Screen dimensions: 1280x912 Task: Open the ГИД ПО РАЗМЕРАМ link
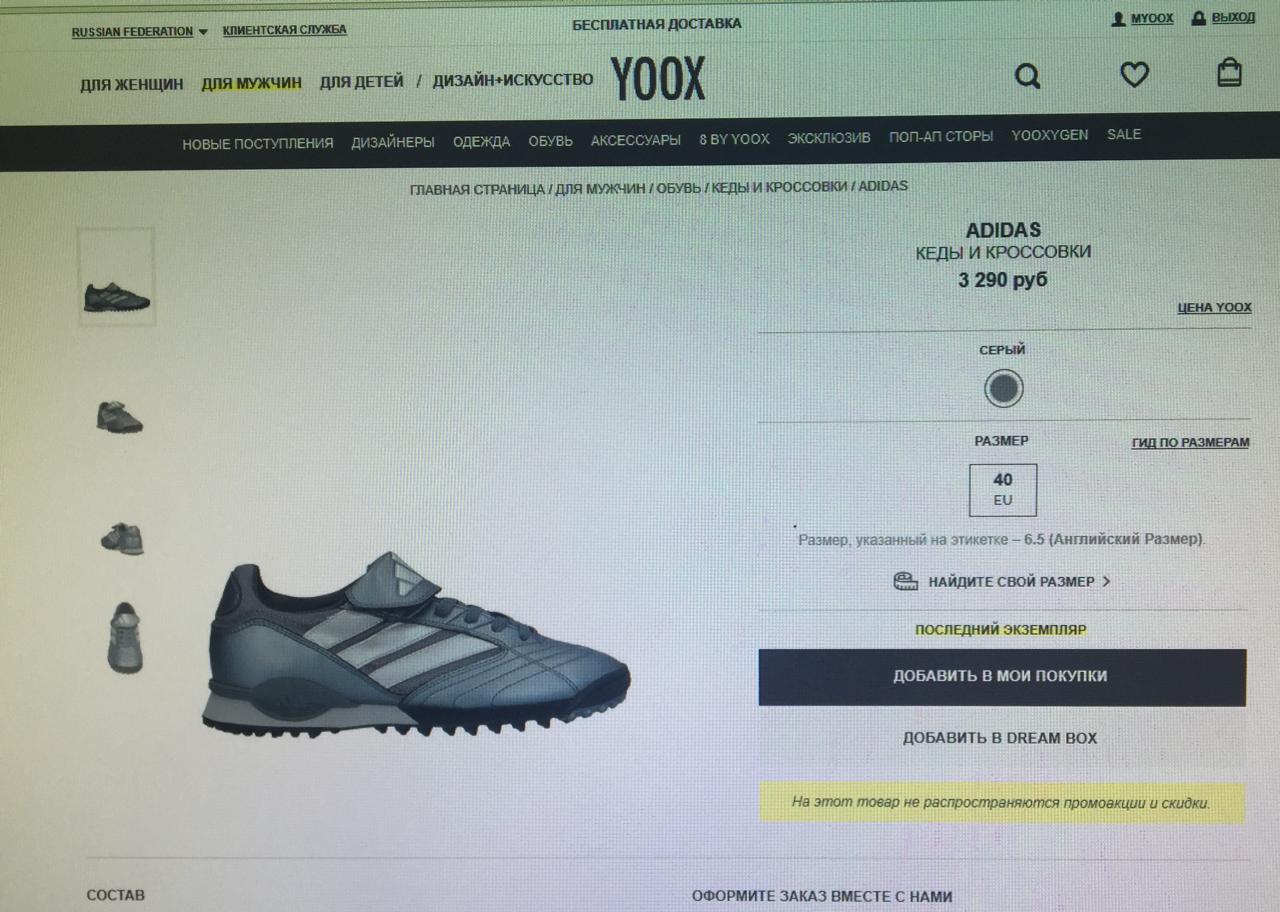(x=1190, y=443)
